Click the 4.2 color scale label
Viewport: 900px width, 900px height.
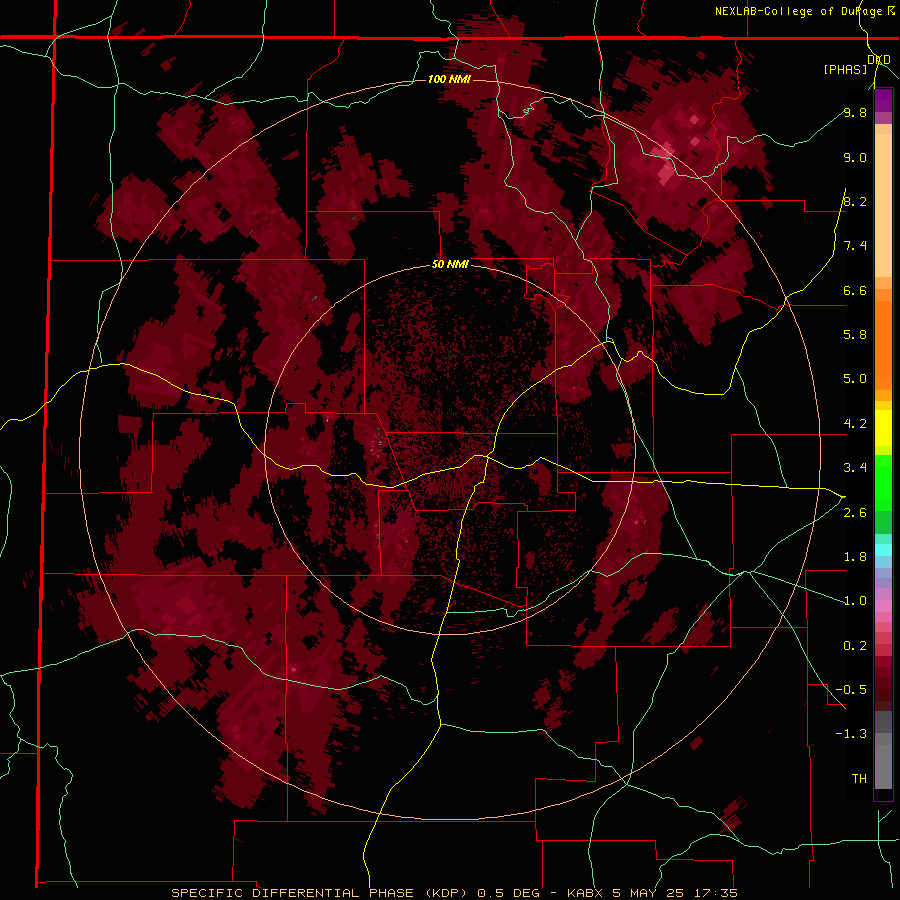pyautogui.click(x=855, y=424)
